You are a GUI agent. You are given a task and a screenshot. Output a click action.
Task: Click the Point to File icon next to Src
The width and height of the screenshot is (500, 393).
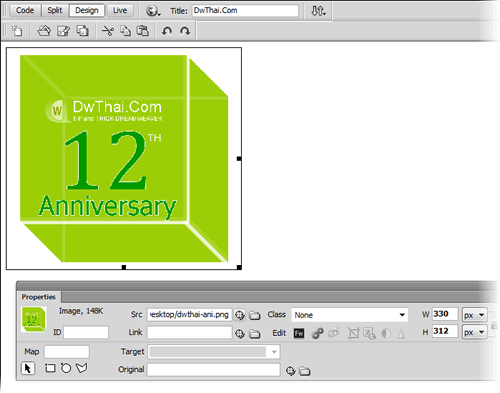240,315
